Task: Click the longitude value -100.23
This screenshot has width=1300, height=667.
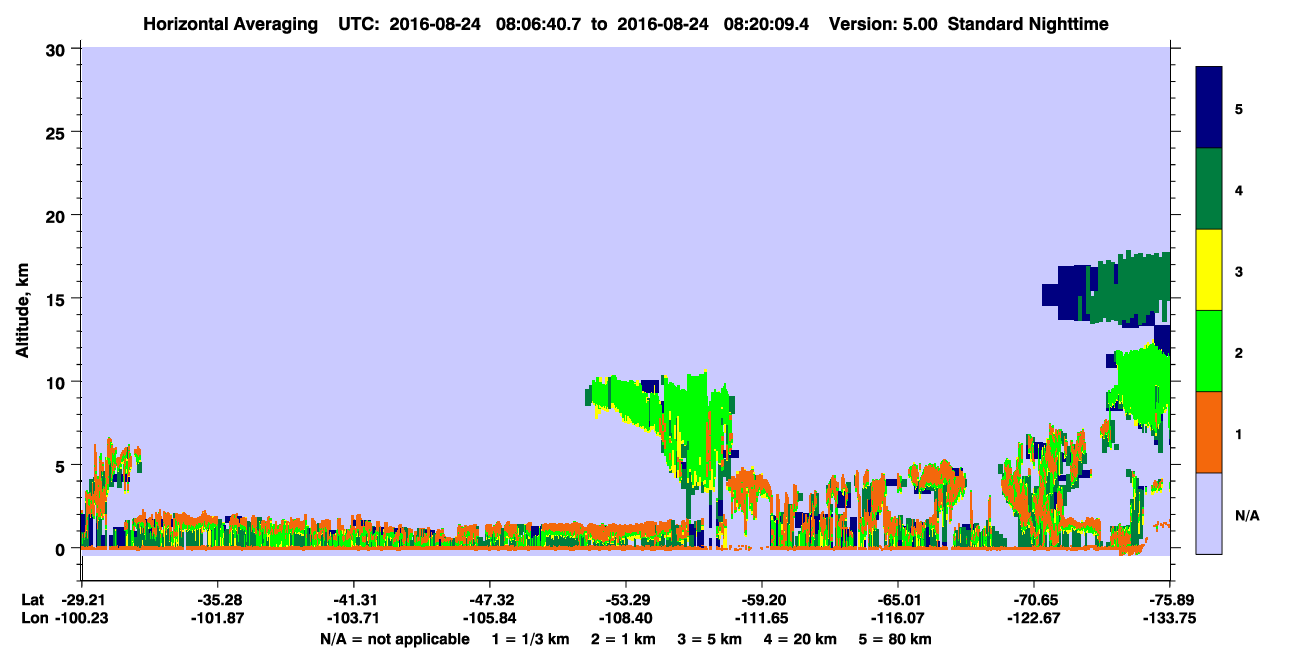Action: point(81,618)
